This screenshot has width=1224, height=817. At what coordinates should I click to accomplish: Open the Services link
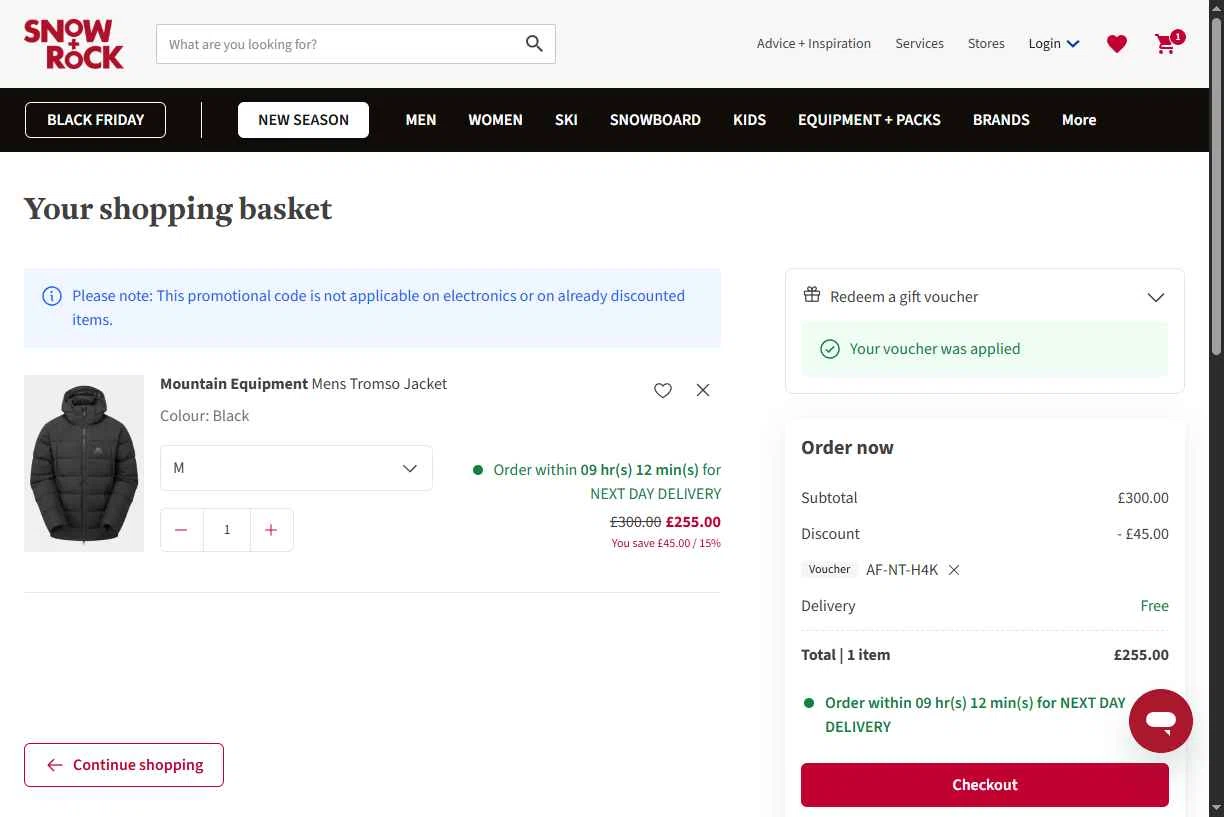(x=920, y=44)
